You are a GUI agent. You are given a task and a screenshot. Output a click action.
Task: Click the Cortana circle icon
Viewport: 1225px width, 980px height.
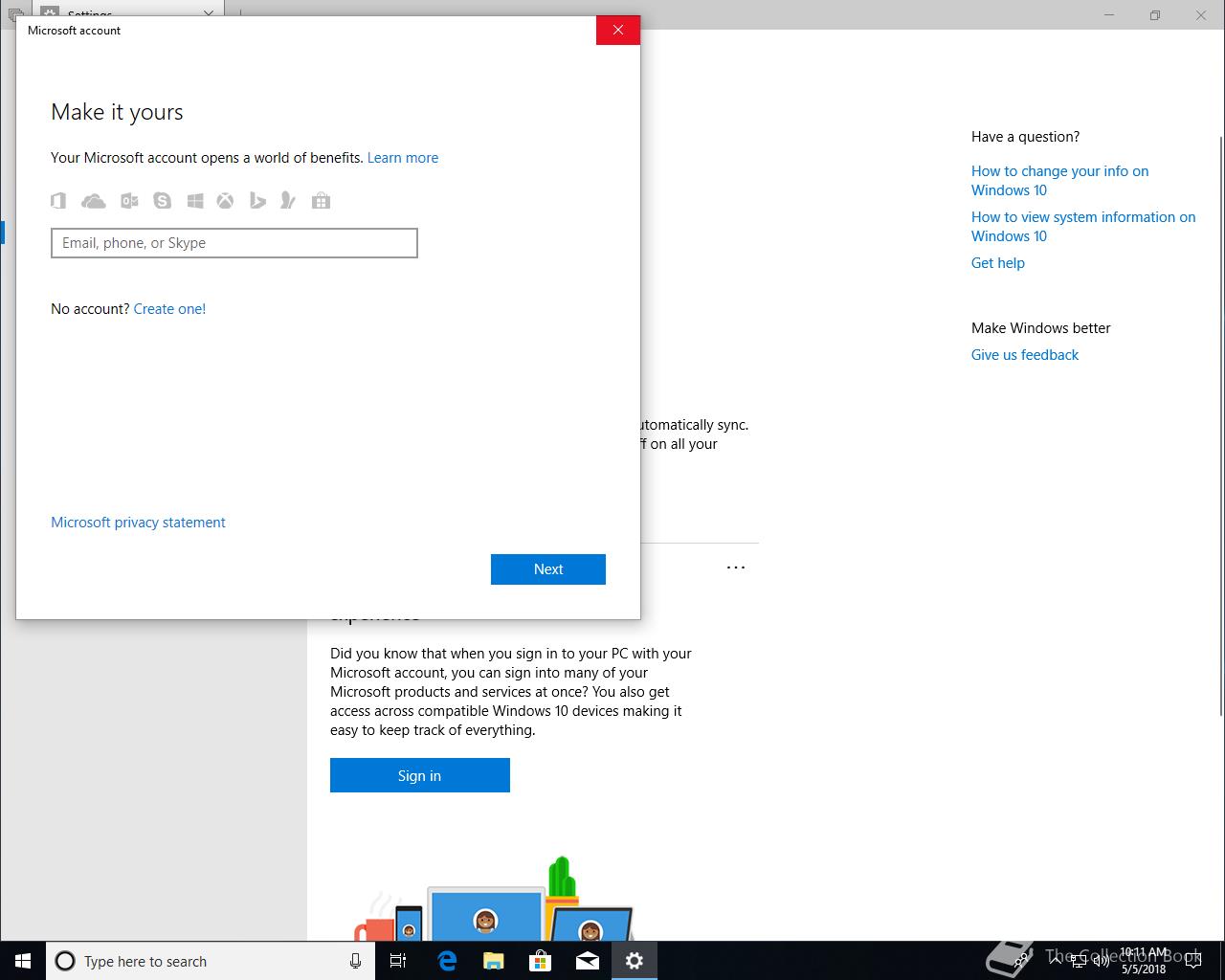(x=65, y=961)
